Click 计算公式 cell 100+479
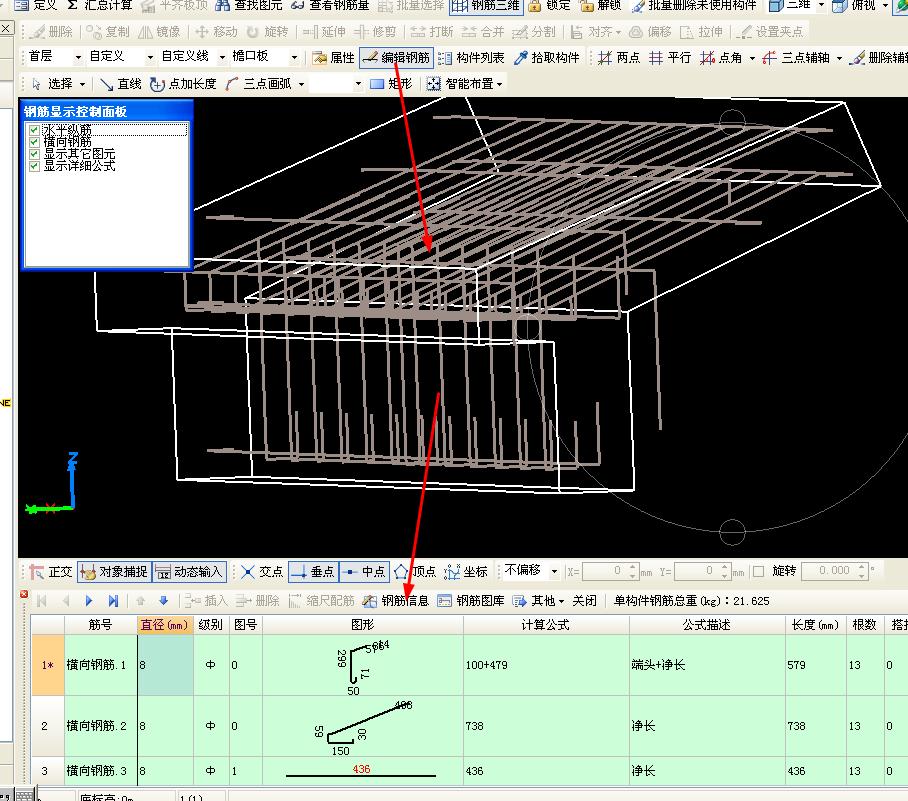 [x=545, y=665]
